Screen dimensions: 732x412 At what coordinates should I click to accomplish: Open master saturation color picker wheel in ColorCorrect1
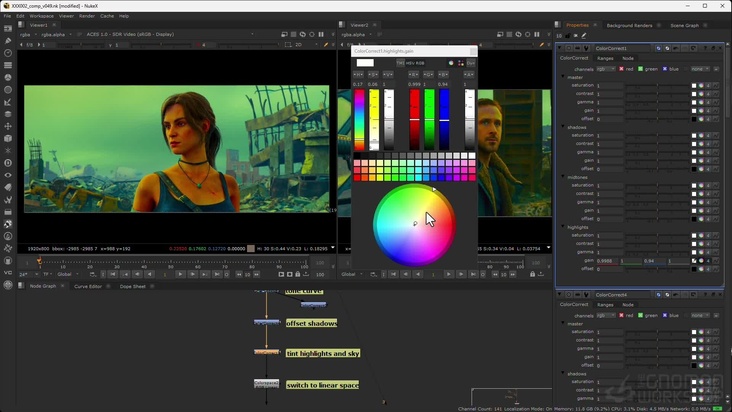701,85
